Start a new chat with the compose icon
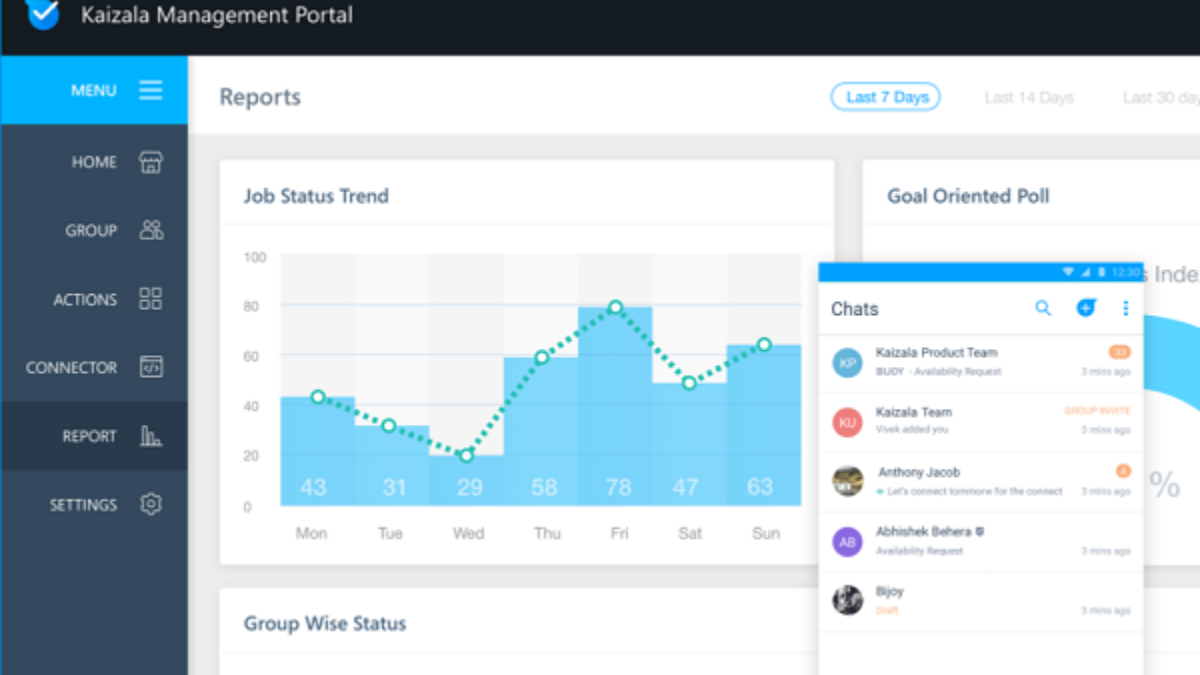This screenshot has height=675, width=1200. (x=1086, y=308)
